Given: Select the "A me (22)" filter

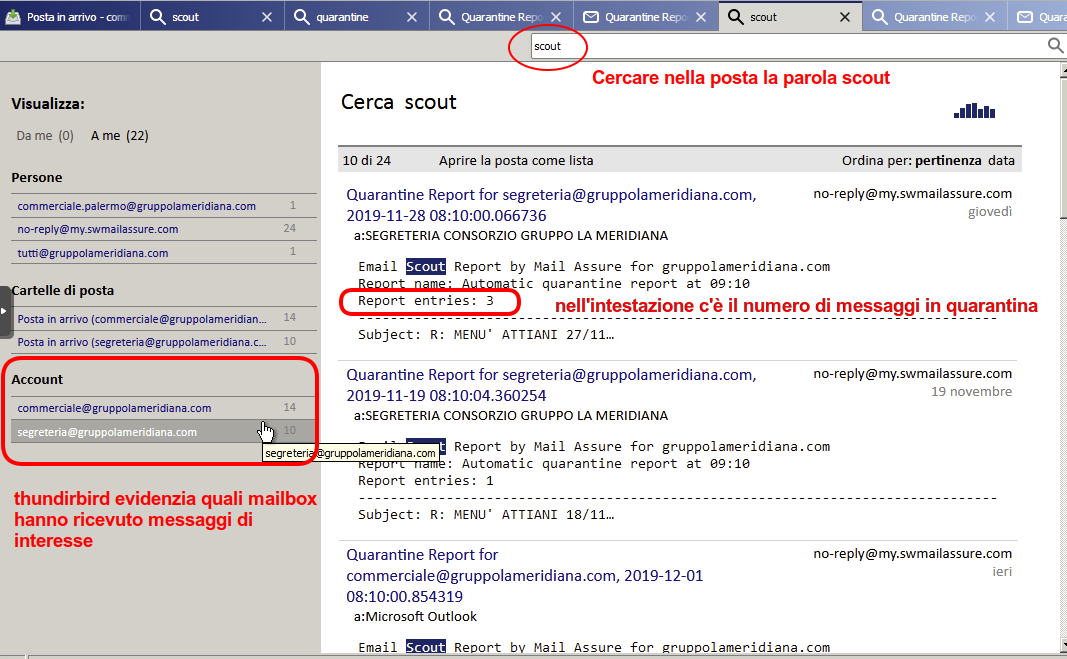Looking at the screenshot, I should point(119,136).
